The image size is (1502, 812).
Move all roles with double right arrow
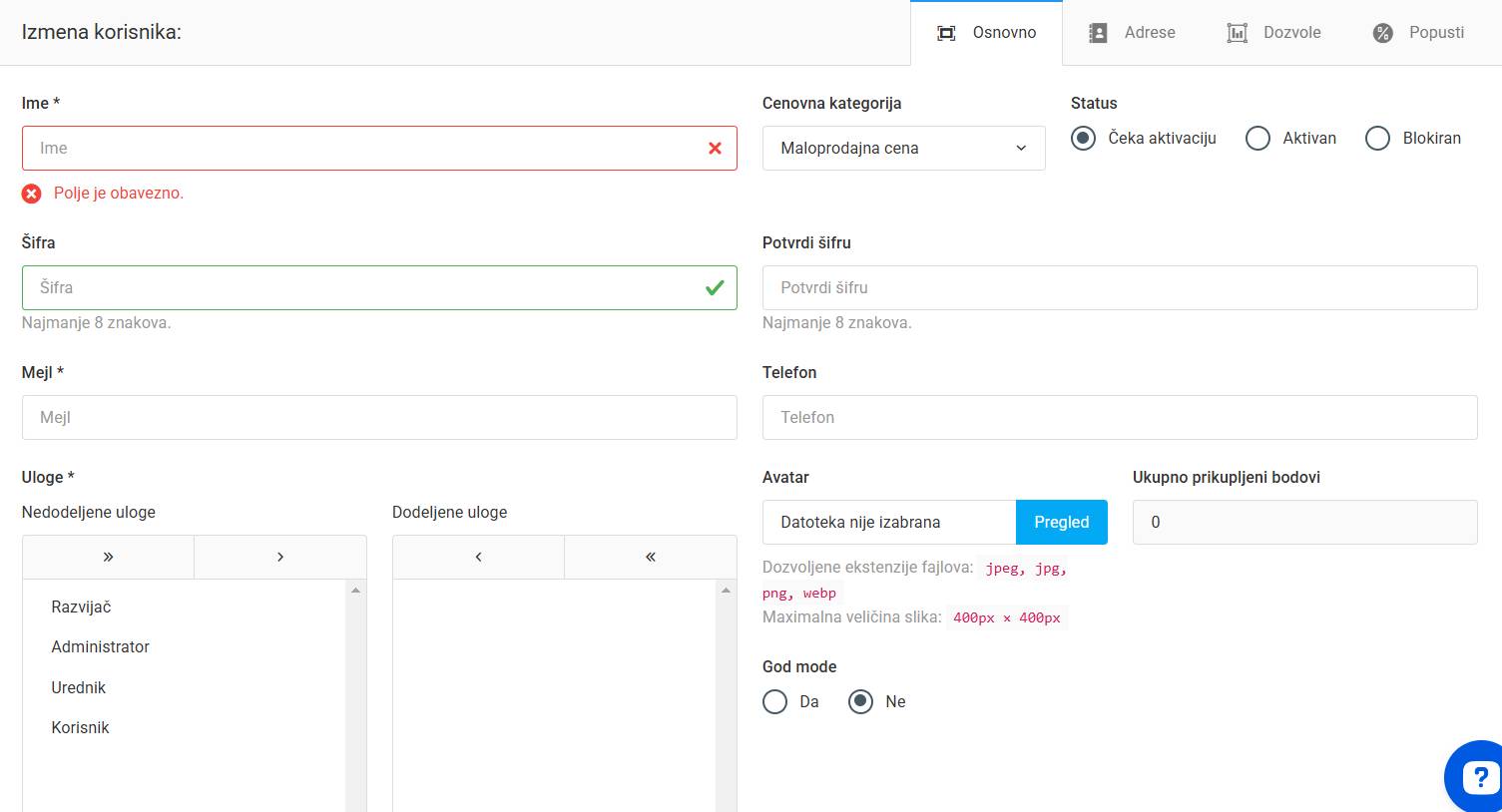(x=108, y=557)
